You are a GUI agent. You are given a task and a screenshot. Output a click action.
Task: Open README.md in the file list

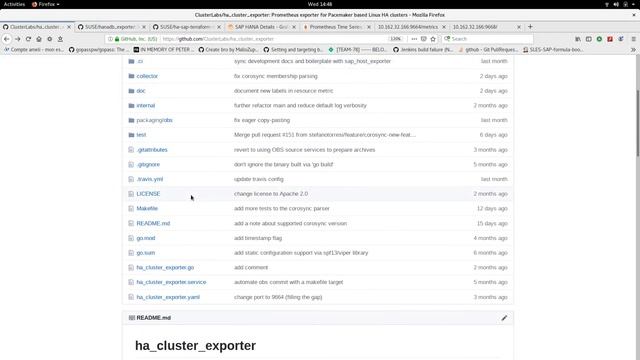[153, 223]
